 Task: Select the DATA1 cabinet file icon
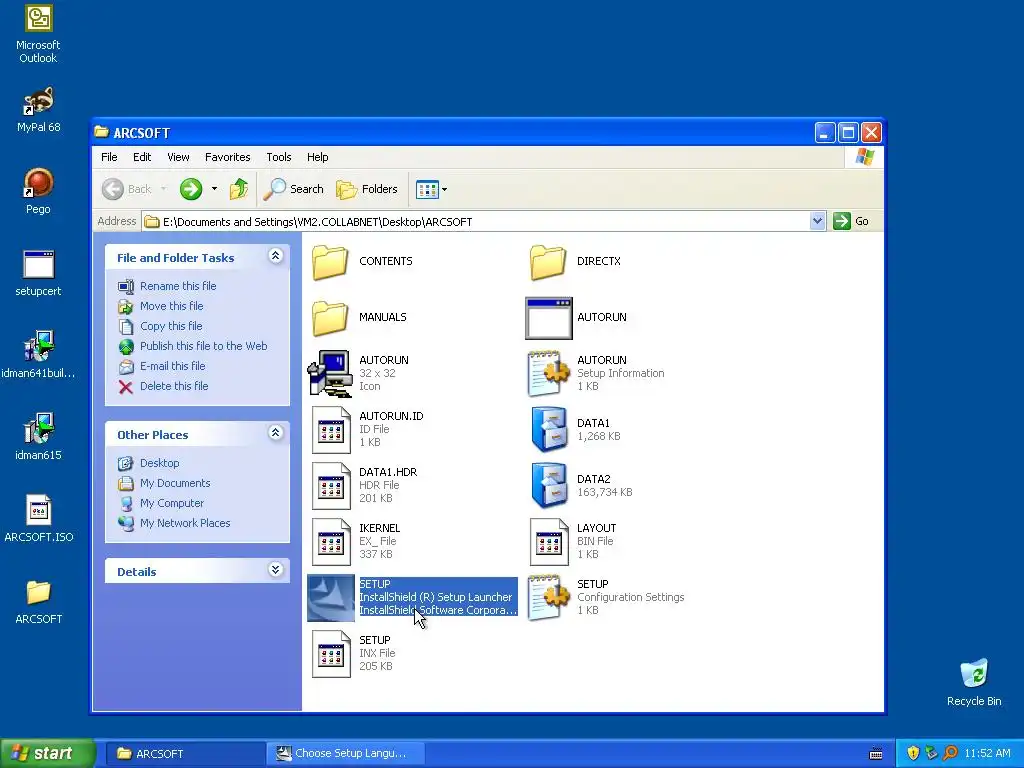(549, 430)
